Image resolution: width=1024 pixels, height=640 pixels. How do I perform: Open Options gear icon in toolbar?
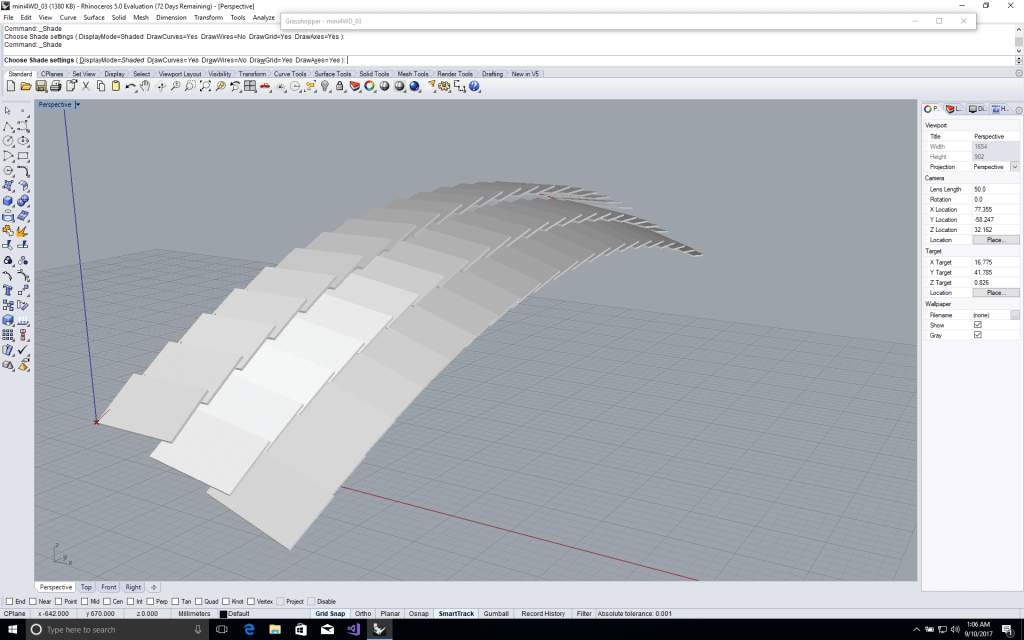[x=445, y=86]
